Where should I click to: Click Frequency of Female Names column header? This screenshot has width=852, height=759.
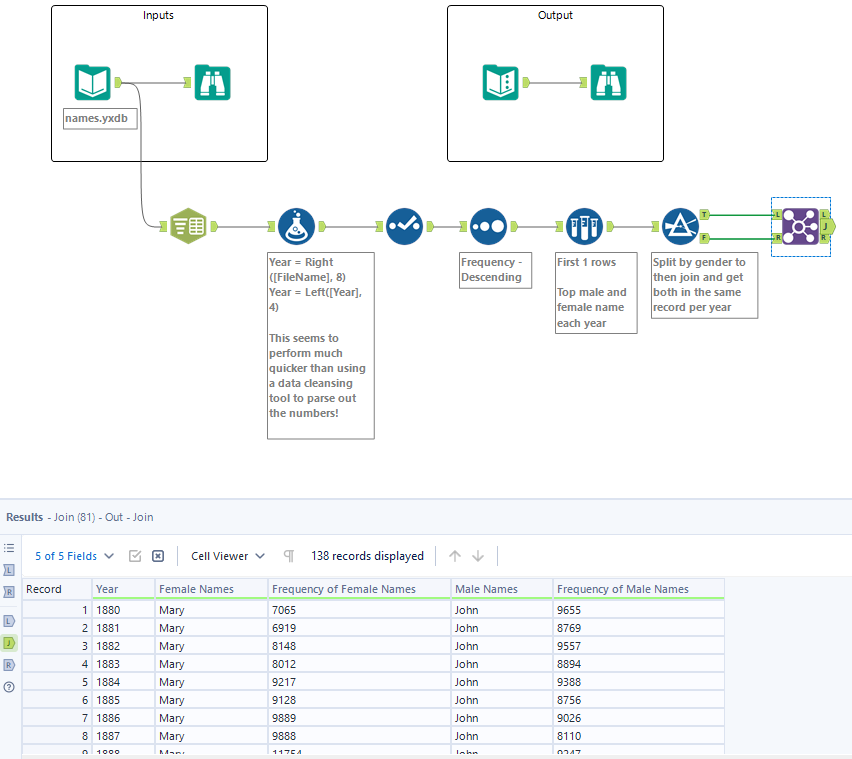(359, 589)
